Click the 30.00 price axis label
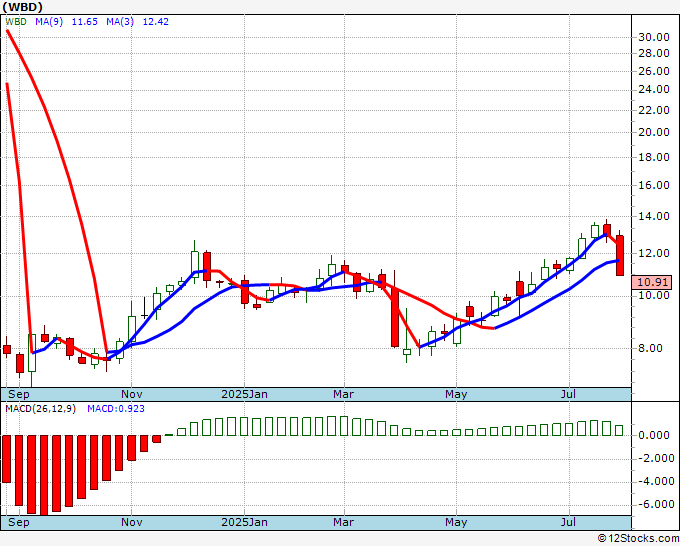This screenshot has height=546, width=680. coord(654,37)
